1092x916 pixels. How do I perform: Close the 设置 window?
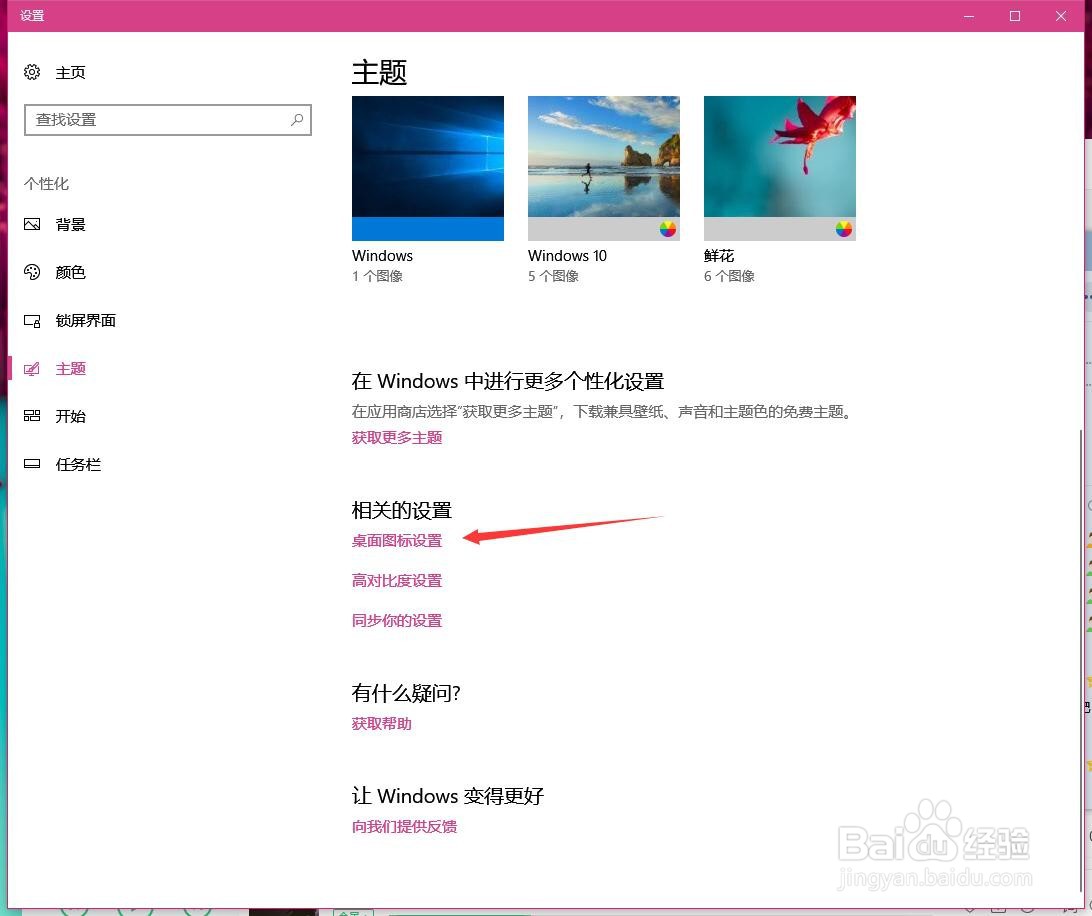(x=1061, y=16)
